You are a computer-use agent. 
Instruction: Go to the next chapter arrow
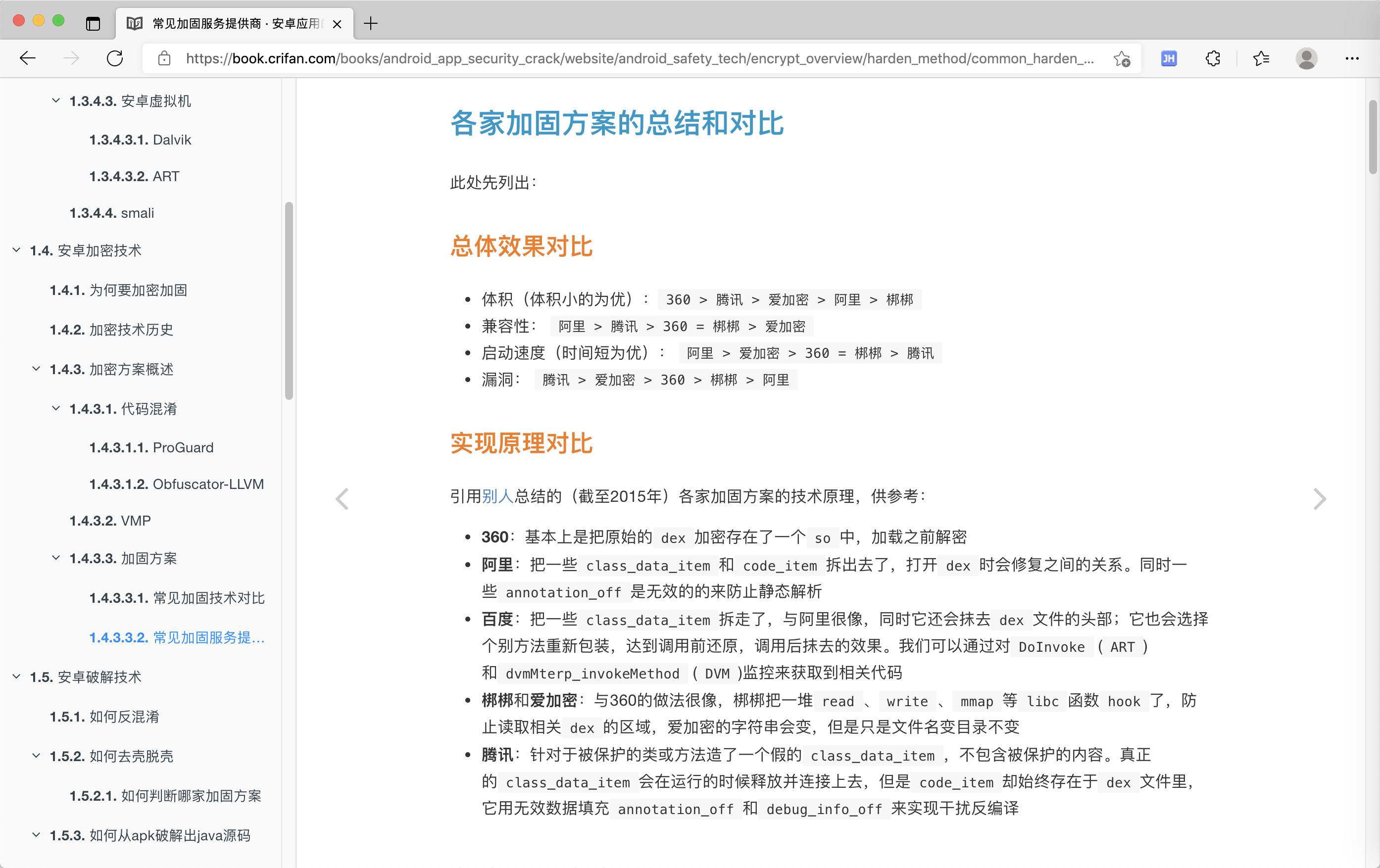(1319, 498)
